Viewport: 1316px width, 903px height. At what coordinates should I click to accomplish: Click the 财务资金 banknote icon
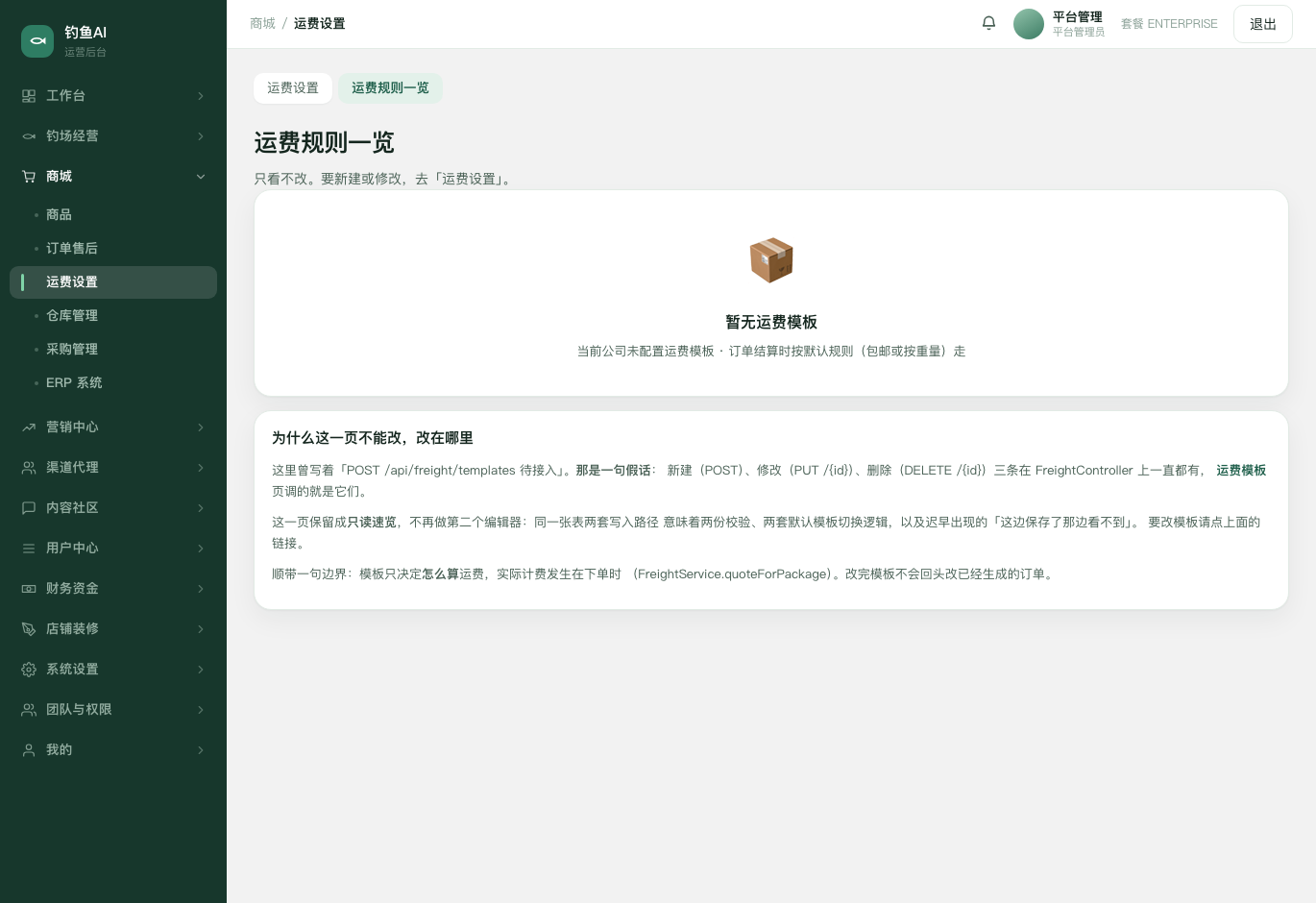tap(29, 589)
